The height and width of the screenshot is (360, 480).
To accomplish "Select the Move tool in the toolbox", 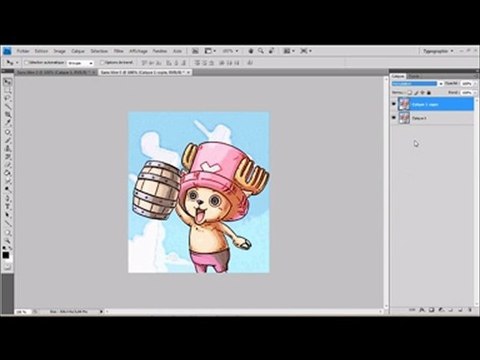I will click(x=7, y=82).
